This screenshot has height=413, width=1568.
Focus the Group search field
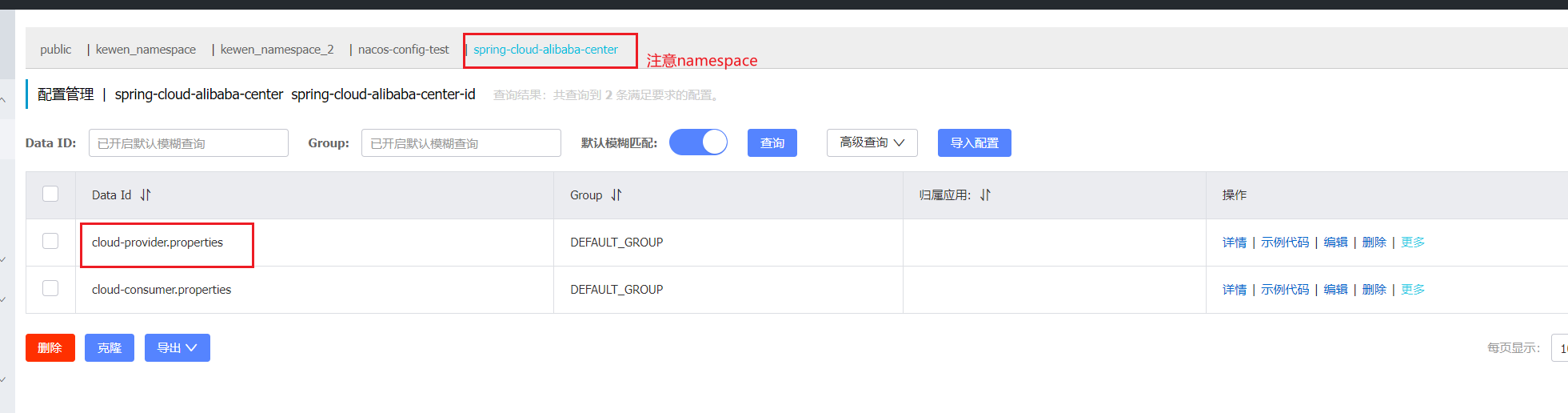click(x=461, y=142)
